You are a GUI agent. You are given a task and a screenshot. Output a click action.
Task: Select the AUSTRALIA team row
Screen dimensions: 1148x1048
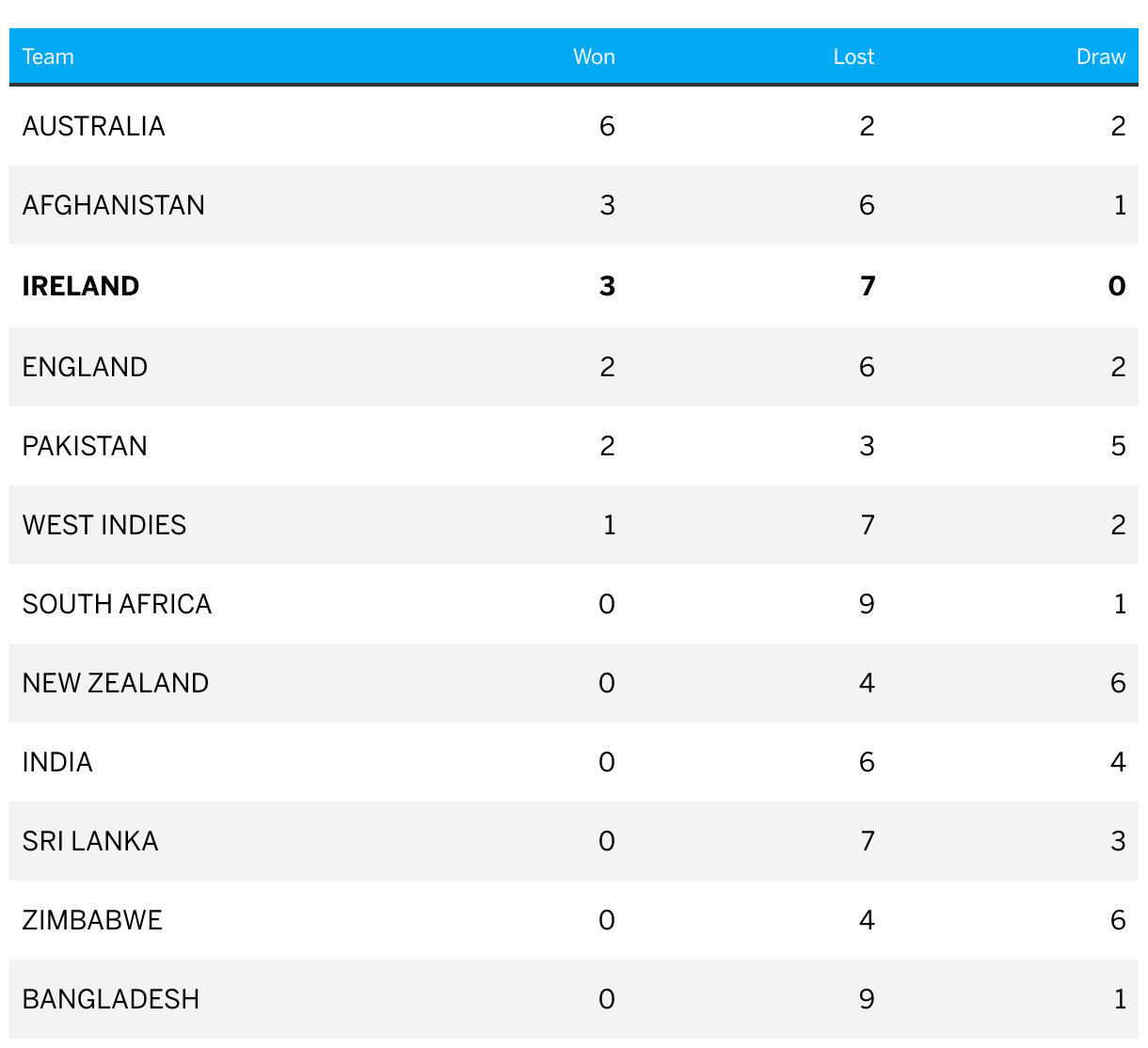point(574,126)
